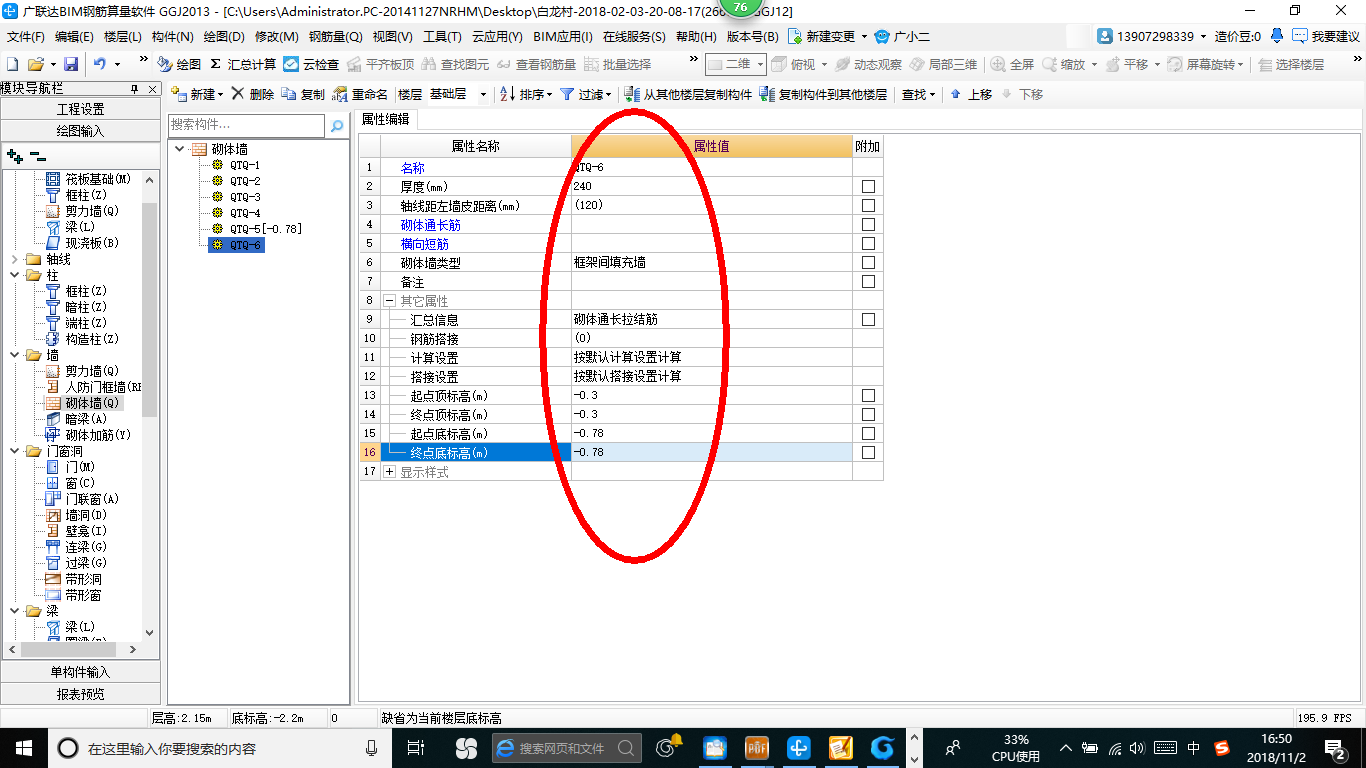Screen dimensions: 1366x768
Task: Click in the 搜索构件 search field
Action: pos(246,126)
